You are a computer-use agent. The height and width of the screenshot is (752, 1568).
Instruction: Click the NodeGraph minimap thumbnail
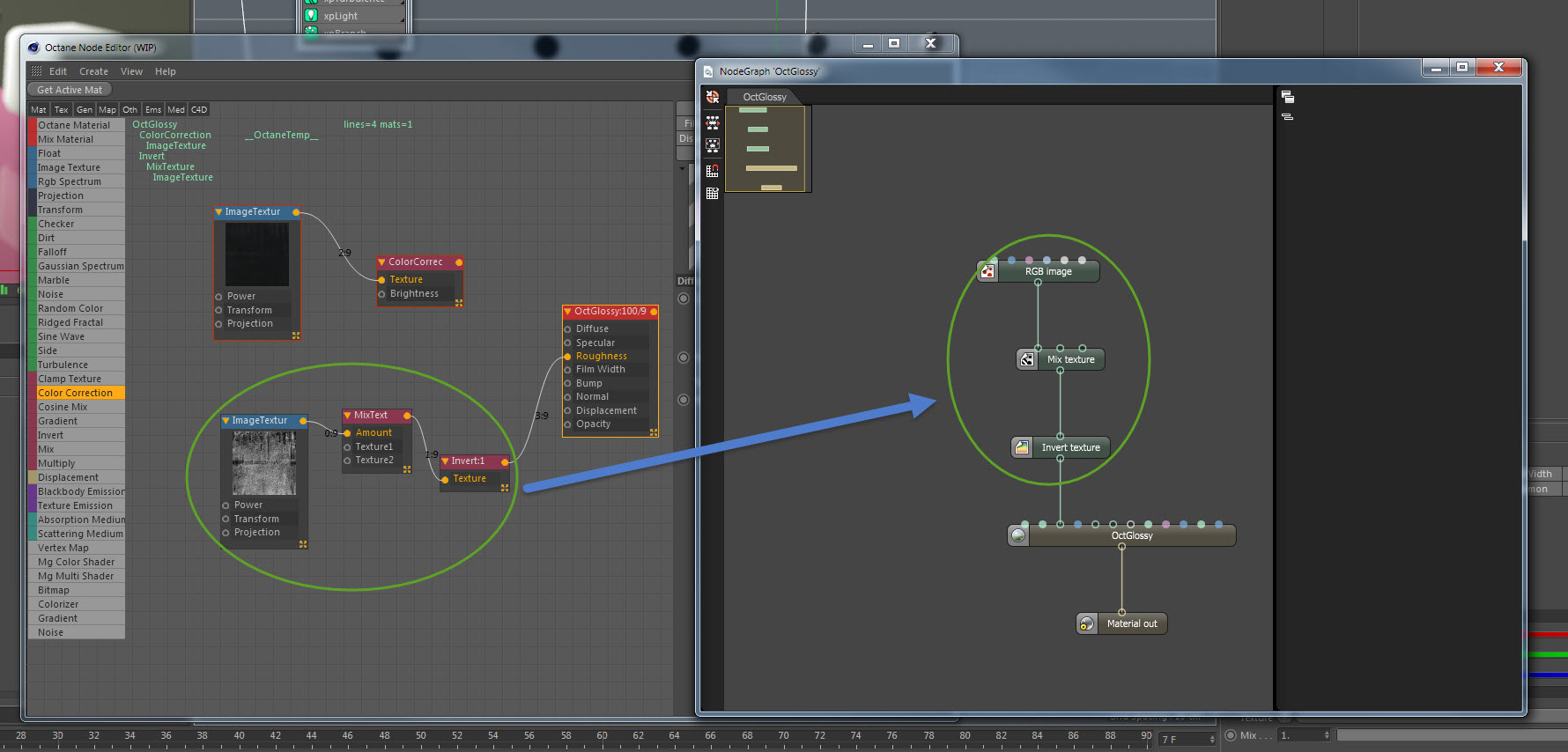pyautogui.click(x=766, y=149)
